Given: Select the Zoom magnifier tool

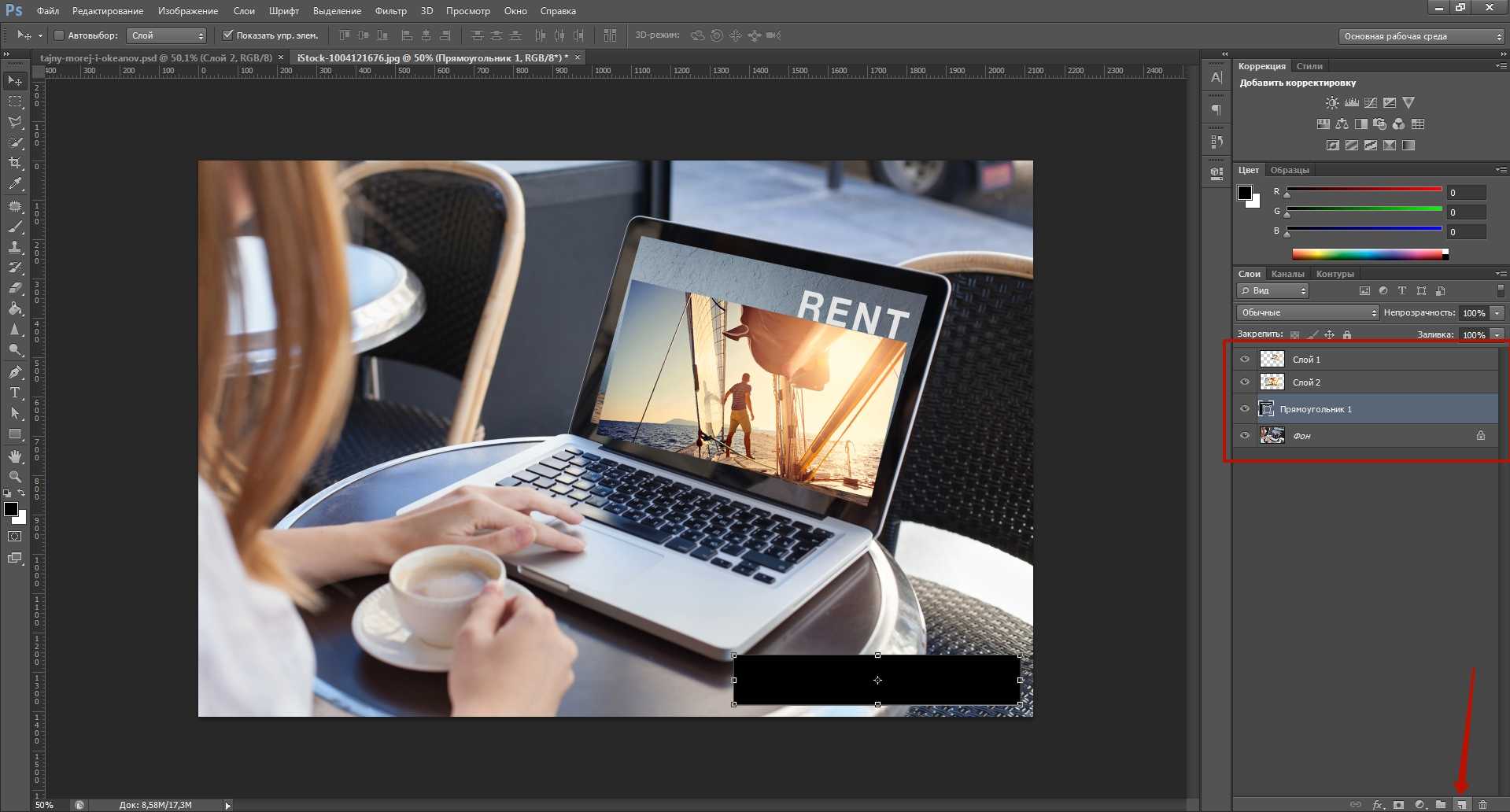Looking at the screenshot, I should pos(15,477).
